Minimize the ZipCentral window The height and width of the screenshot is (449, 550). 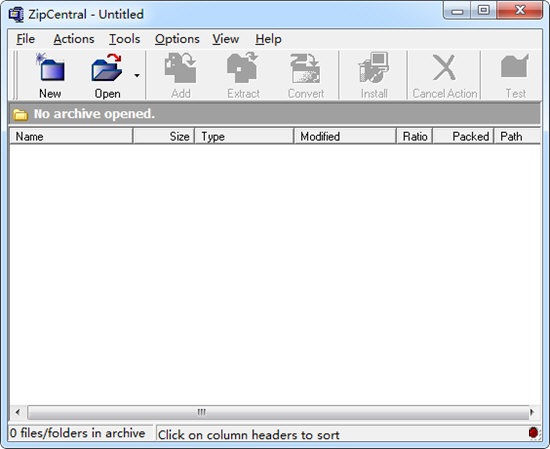click(x=457, y=11)
